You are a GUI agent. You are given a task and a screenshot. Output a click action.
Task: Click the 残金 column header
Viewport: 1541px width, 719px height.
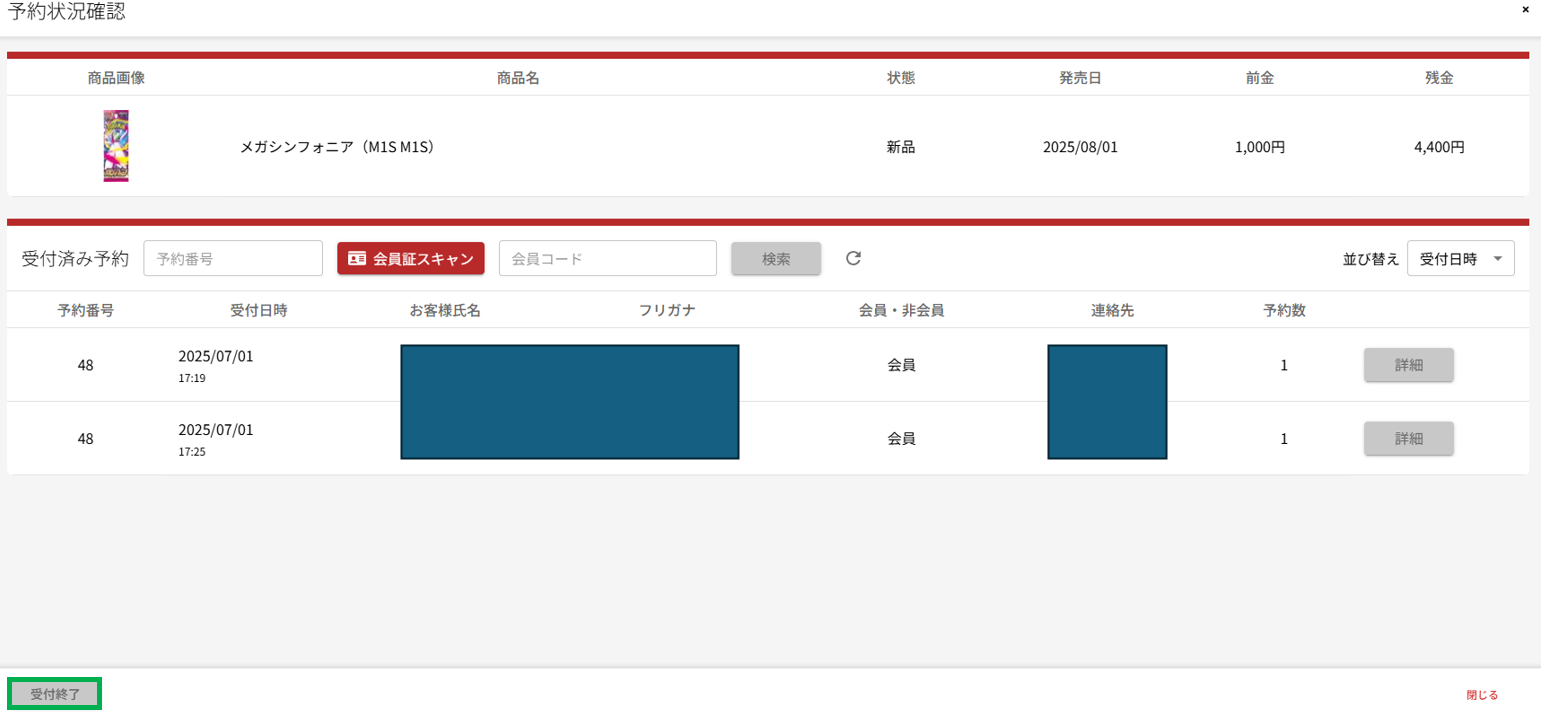click(1439, 78)
